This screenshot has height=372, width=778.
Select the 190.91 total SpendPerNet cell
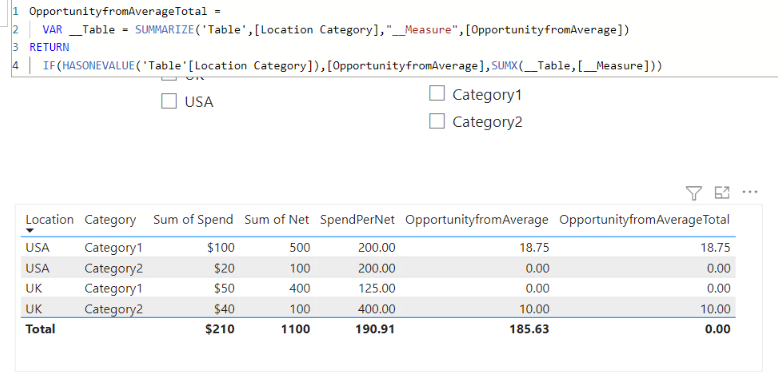pyautogui.click(x=375, y=329)
